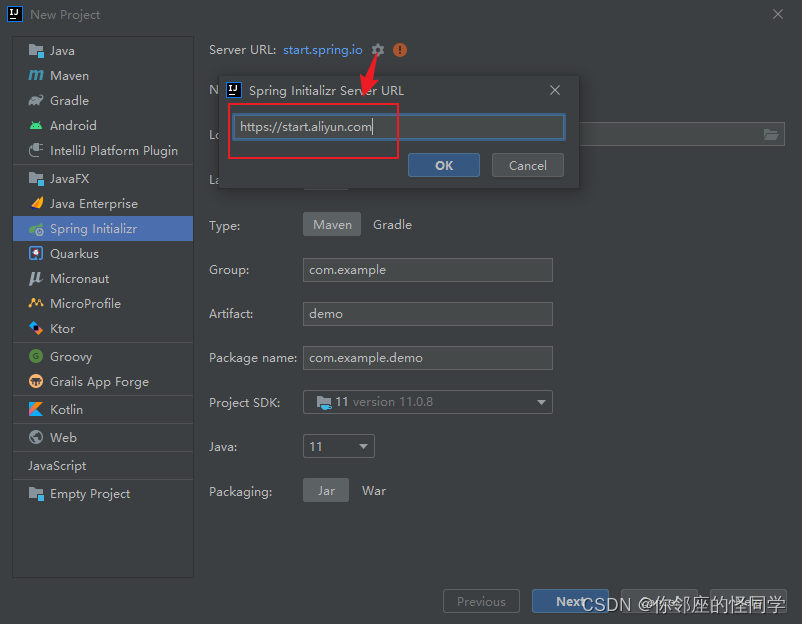
Task: Click the orange warning icon near Server URL
Action: pyautogui.click(x=400, y=50)
